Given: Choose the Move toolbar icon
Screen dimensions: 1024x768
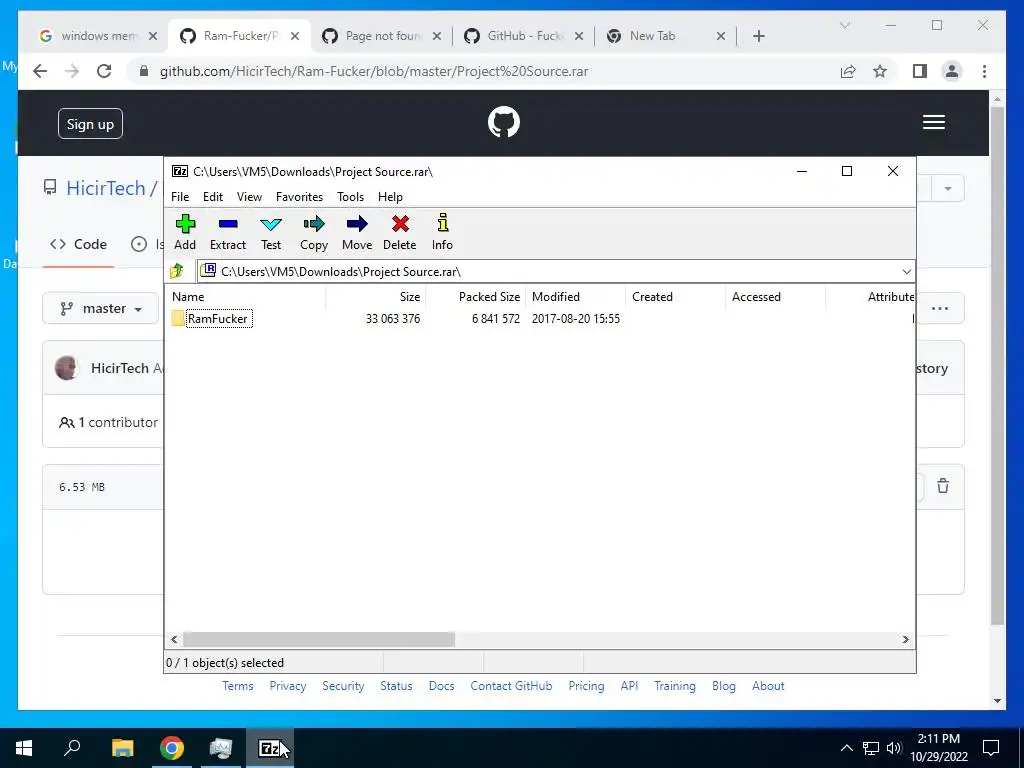Looking at the screenshot, I should click(357, 224).
